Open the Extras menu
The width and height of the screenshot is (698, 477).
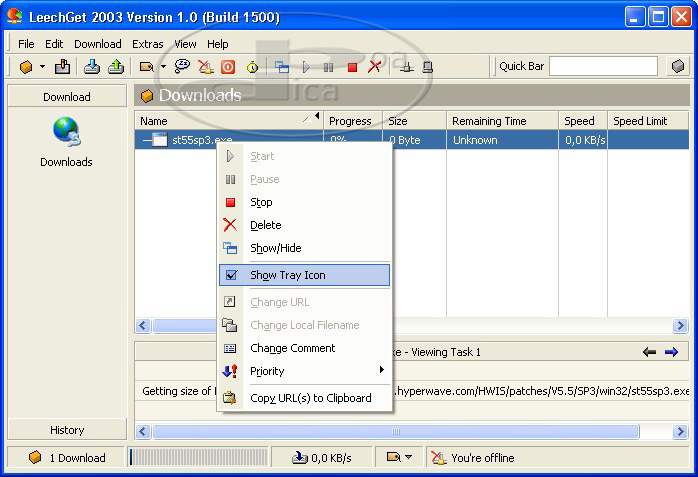click(x=147, y=44)
